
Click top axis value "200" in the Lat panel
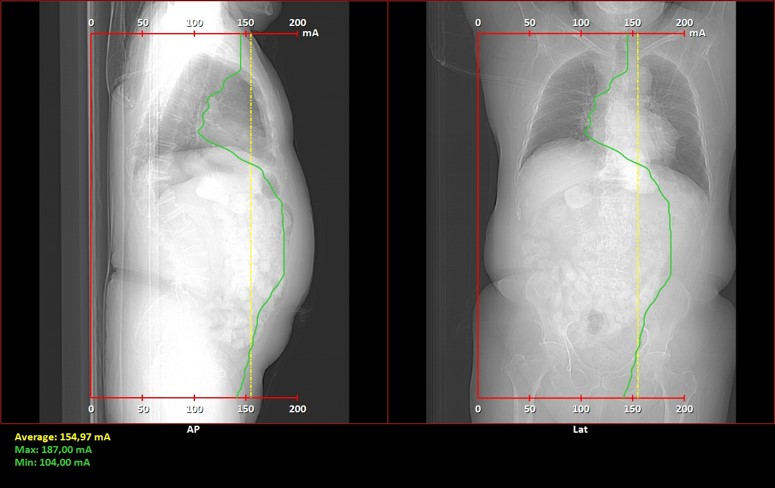tap(685, 23)
